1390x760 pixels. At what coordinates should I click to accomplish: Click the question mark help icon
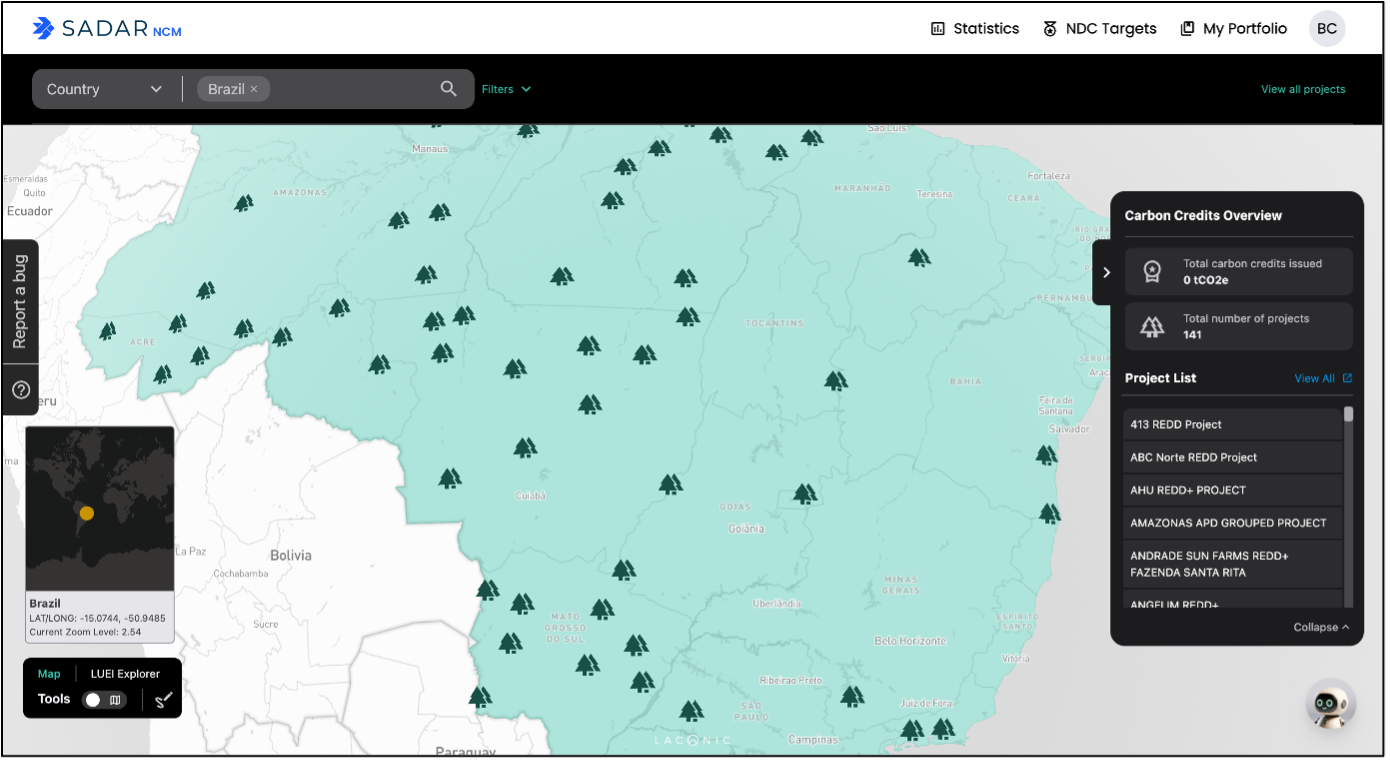pos(20,390)
